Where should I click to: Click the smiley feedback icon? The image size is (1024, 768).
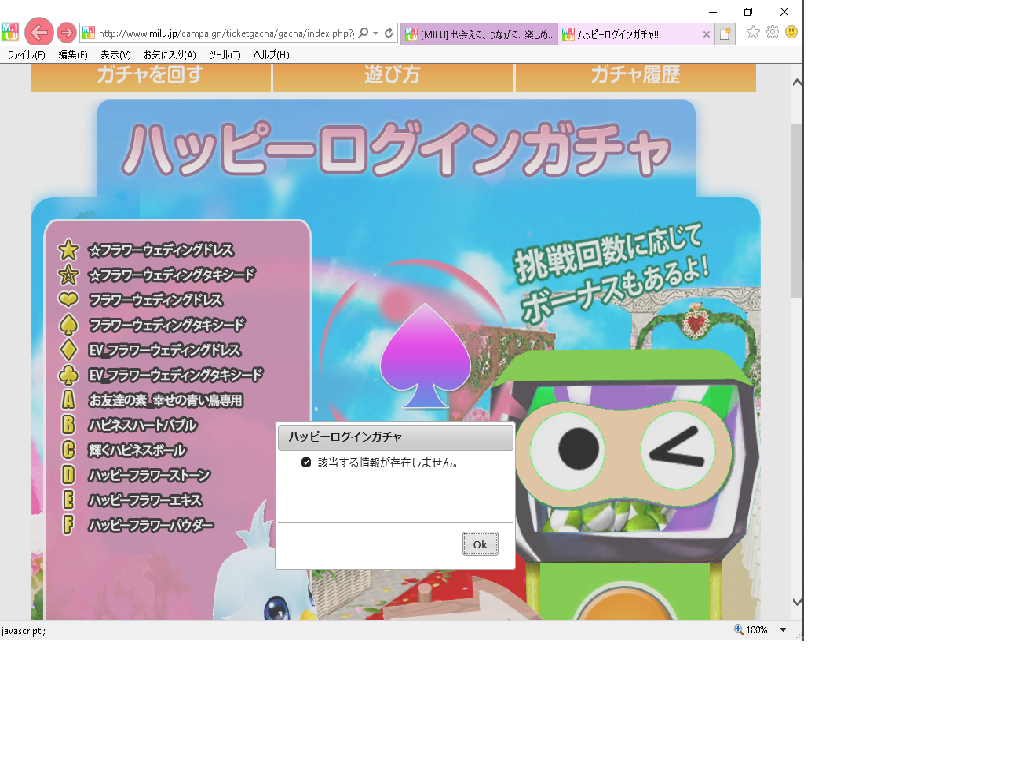point(791,32)
